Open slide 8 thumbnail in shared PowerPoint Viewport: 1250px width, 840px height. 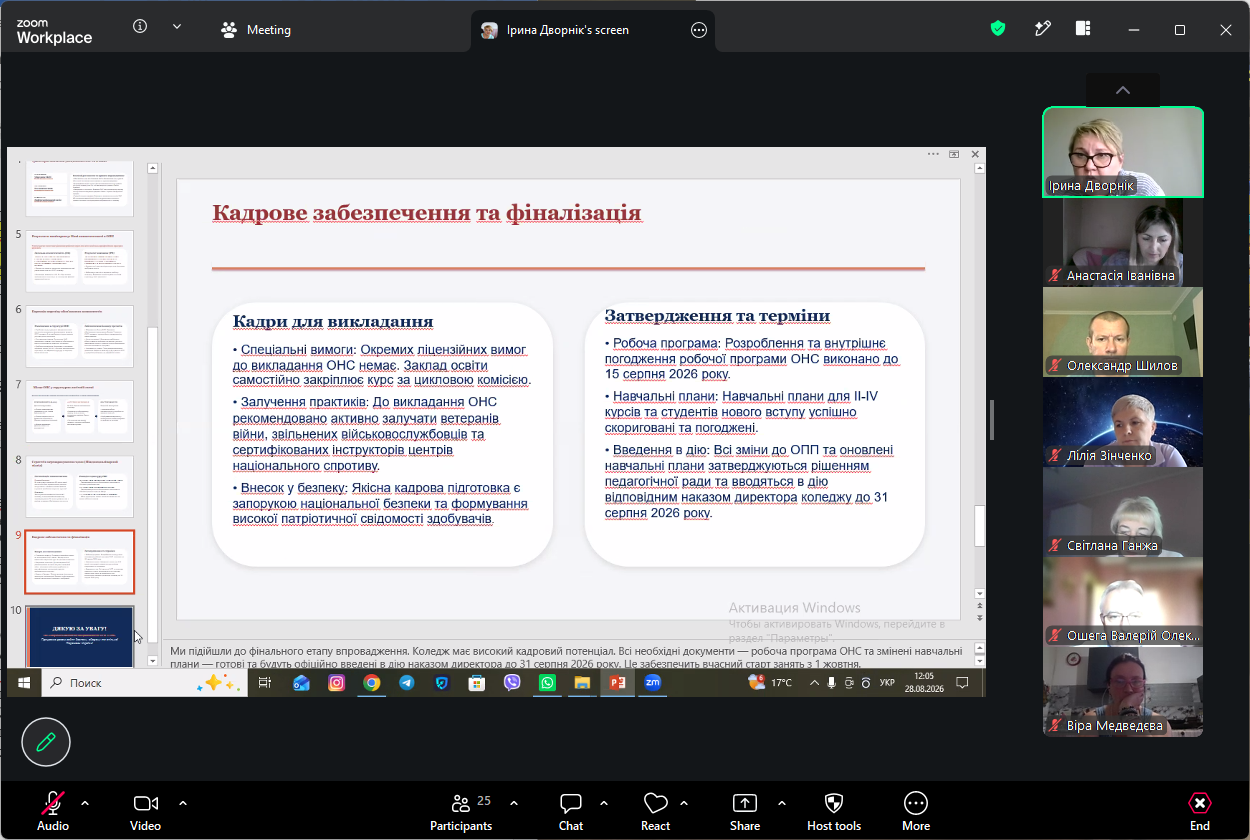pos(79,486)
